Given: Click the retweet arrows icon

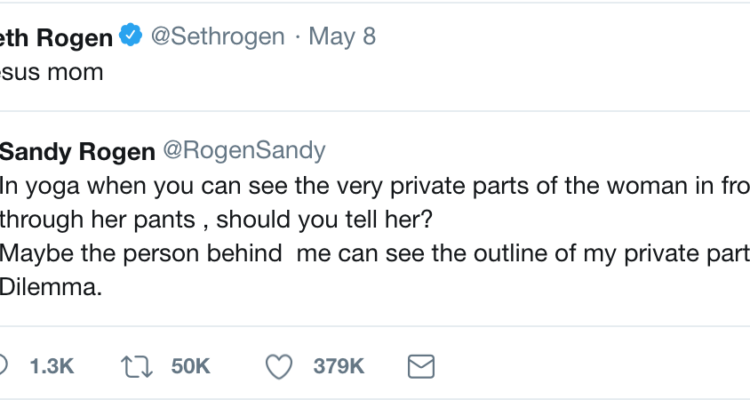Looking at the screenshot, I should tap(139, 365).
